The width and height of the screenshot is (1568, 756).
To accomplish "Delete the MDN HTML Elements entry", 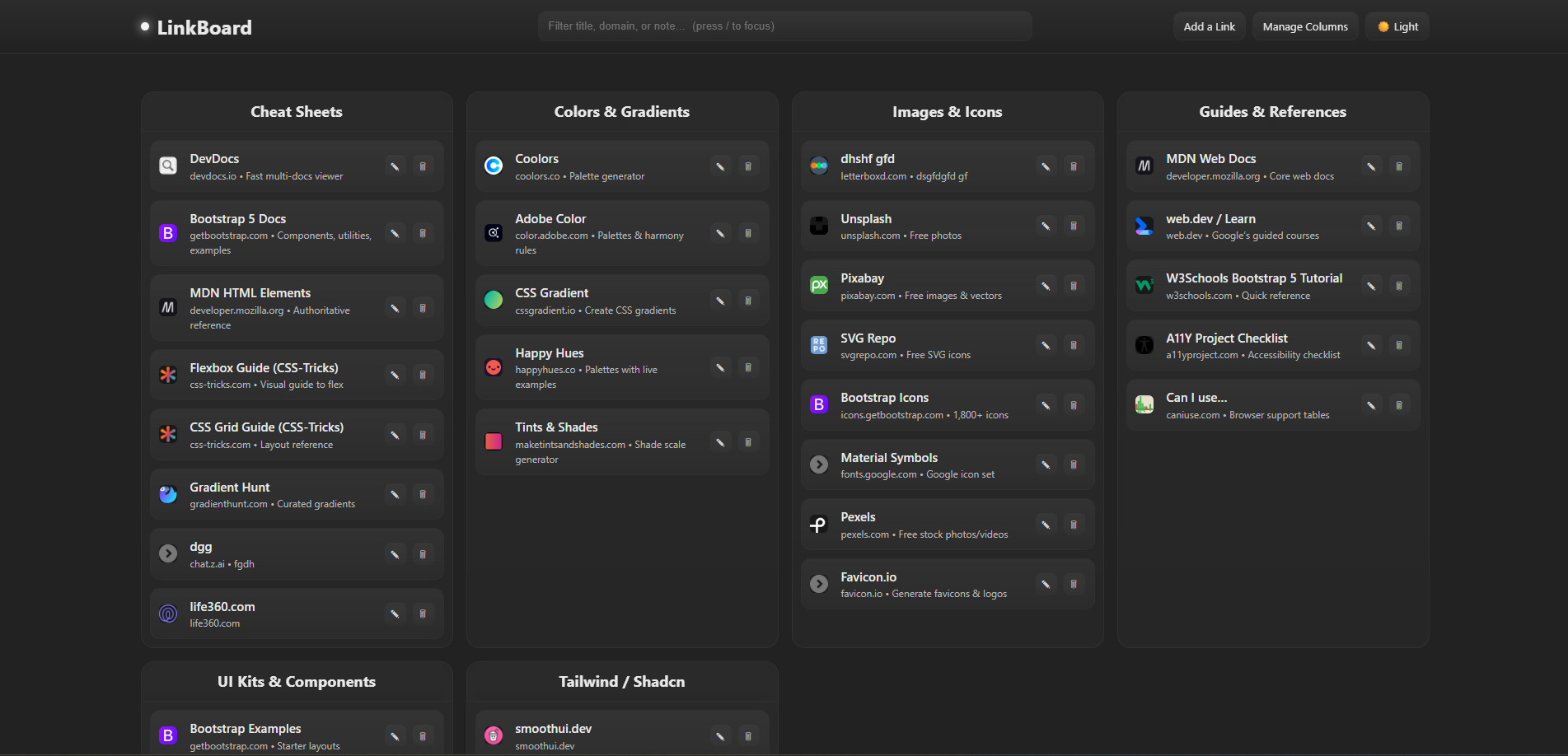I will pyautogui.click(x=423, y=308).
